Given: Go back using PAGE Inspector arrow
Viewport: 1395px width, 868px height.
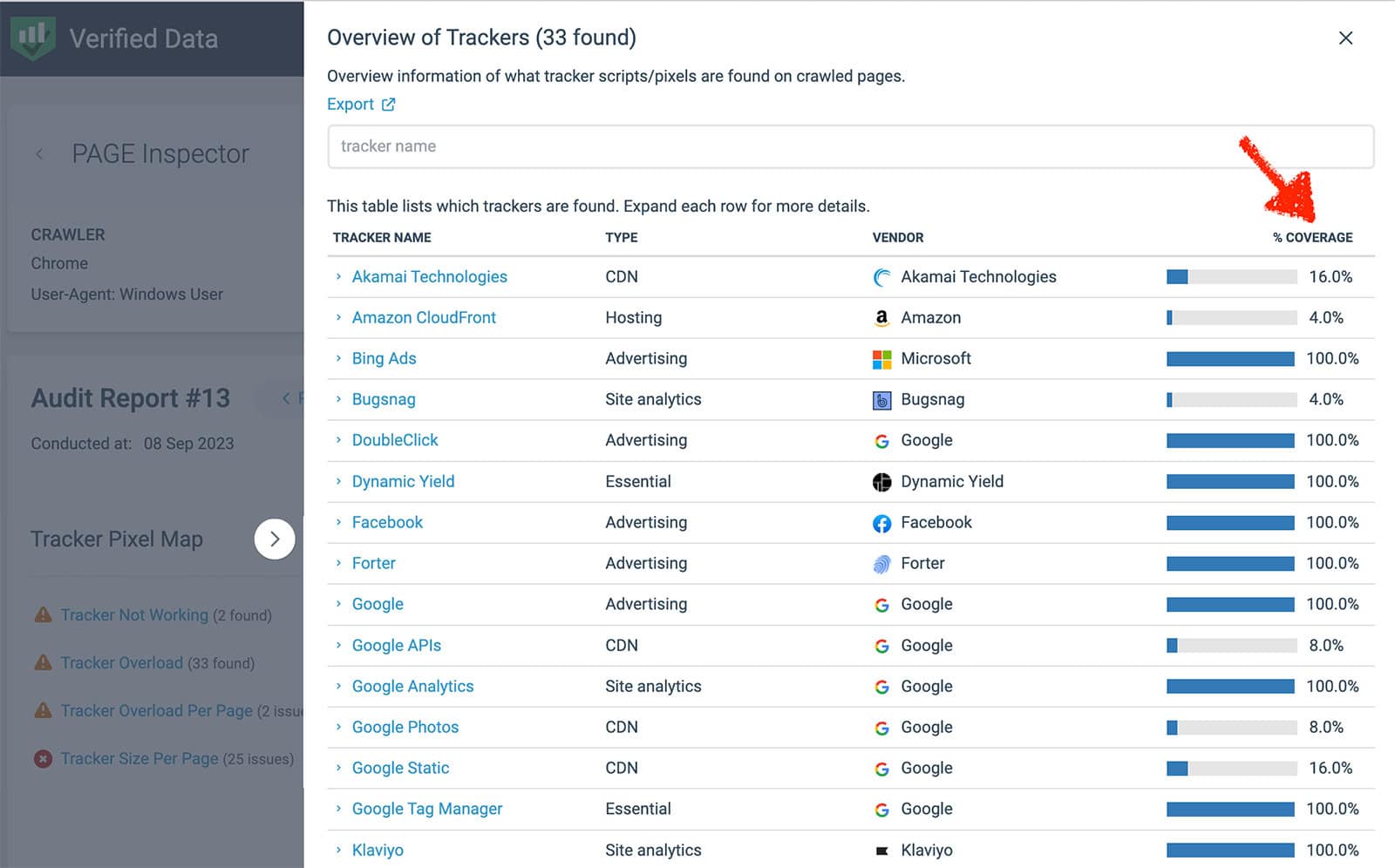Looking at the screenshot, I should [x=39, y=154].
